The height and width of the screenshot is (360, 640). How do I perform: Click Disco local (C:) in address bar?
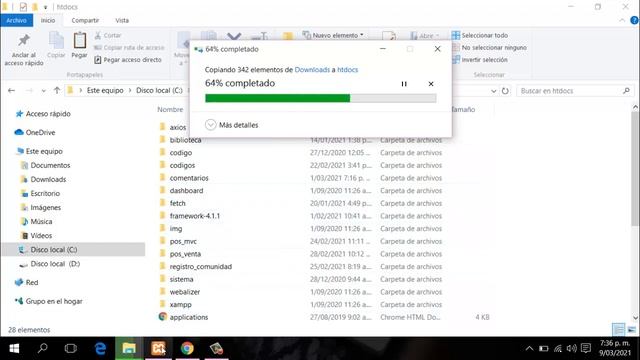[159, 91]
